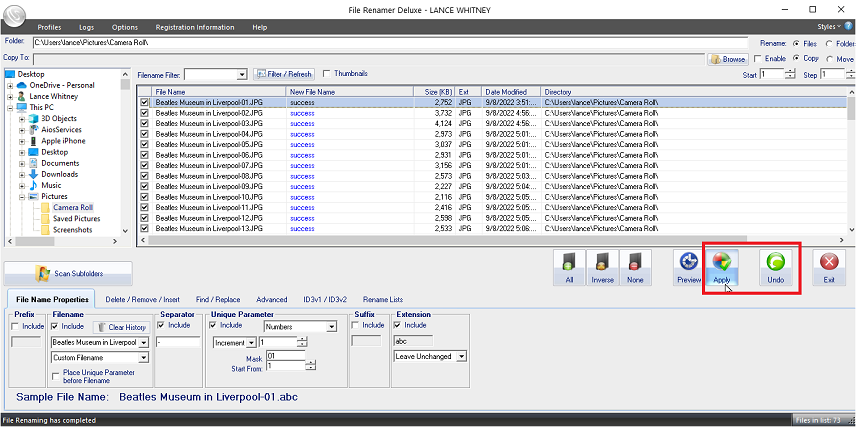Toggle Unique Parameter Include checkbox
The width and height of the screenshot is (856, 427).
213,325
